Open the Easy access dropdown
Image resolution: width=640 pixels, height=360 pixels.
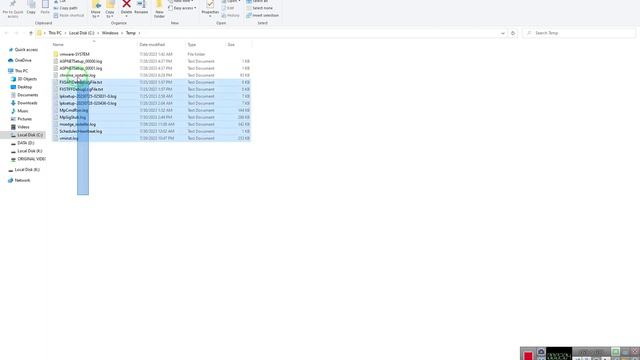click(x=182, y=8)
